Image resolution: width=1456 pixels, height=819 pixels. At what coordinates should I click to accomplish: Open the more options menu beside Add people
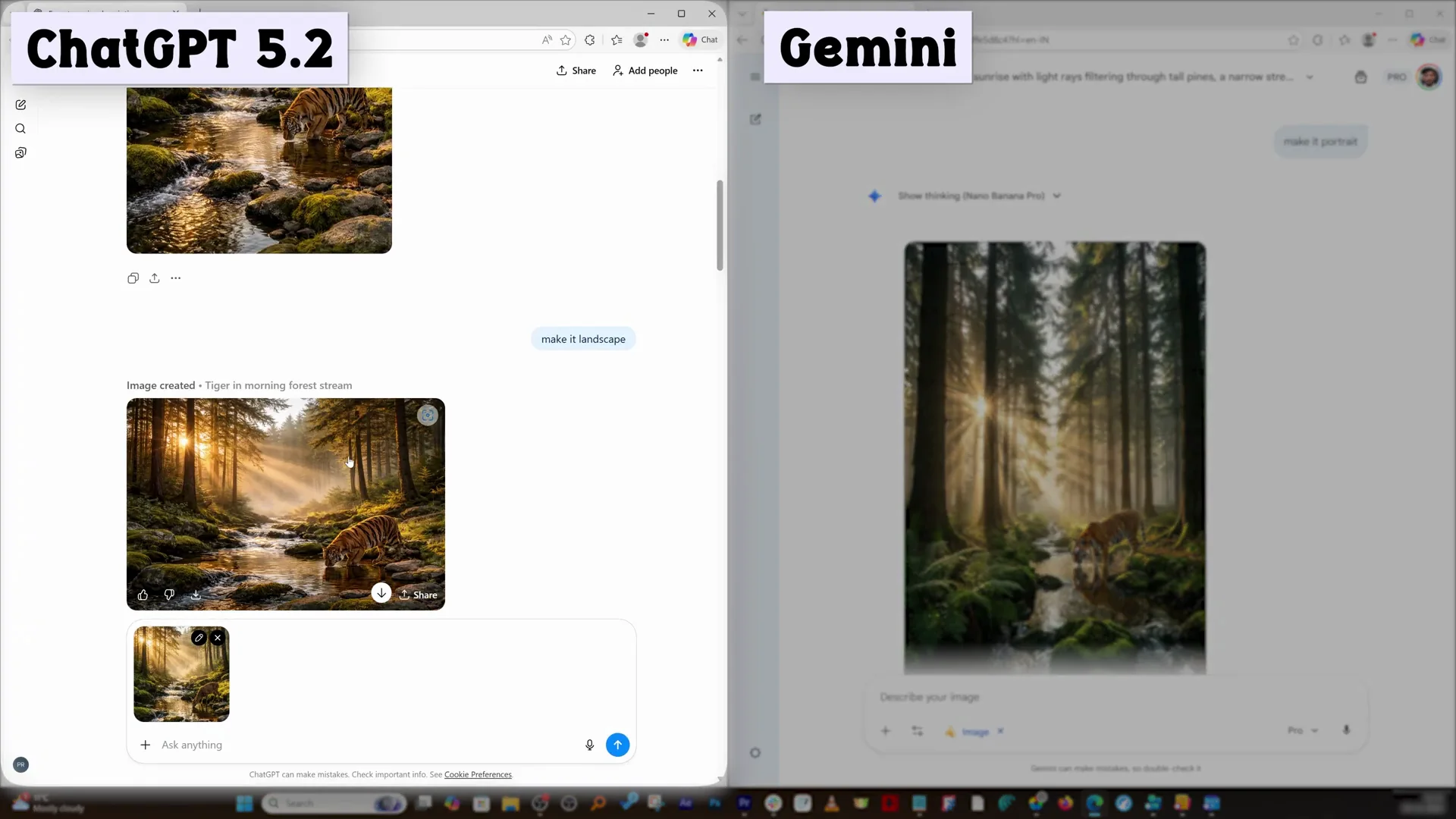pyautogui.click(x=698, y=70)
